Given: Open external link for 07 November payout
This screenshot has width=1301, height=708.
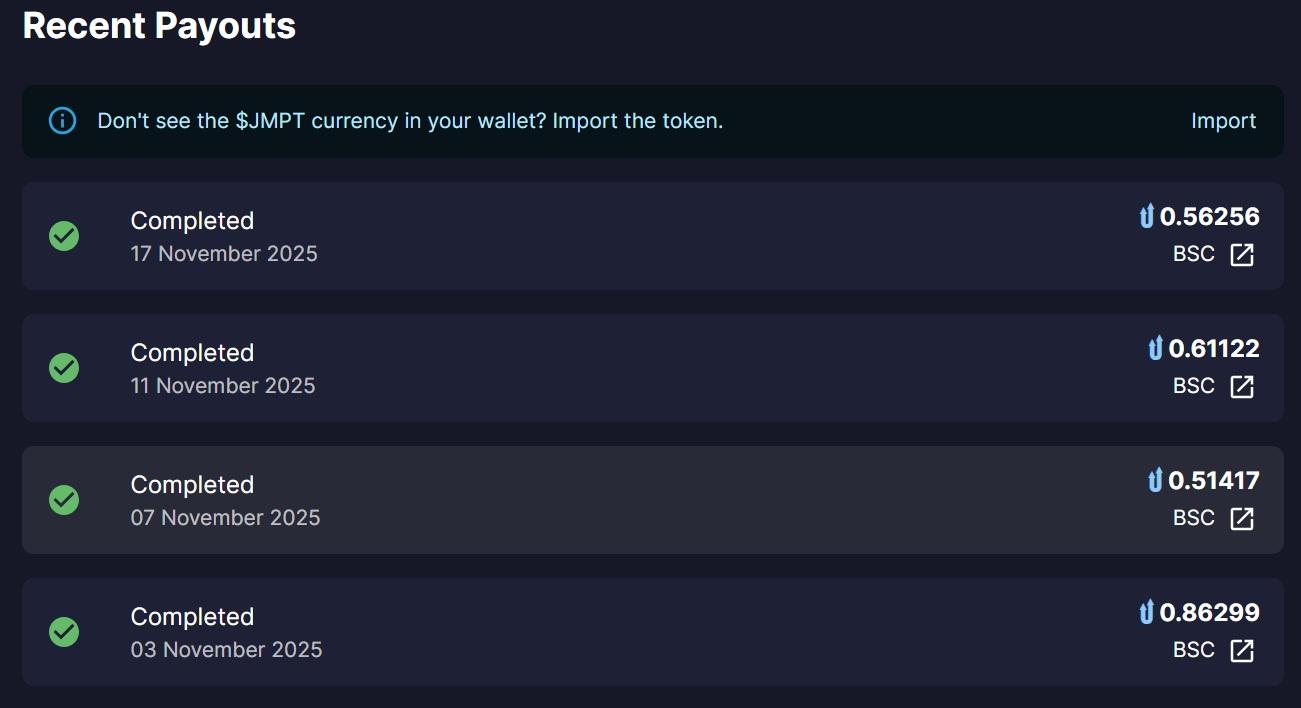Looking at the screenshot, I should click(x=1241, y=519).
